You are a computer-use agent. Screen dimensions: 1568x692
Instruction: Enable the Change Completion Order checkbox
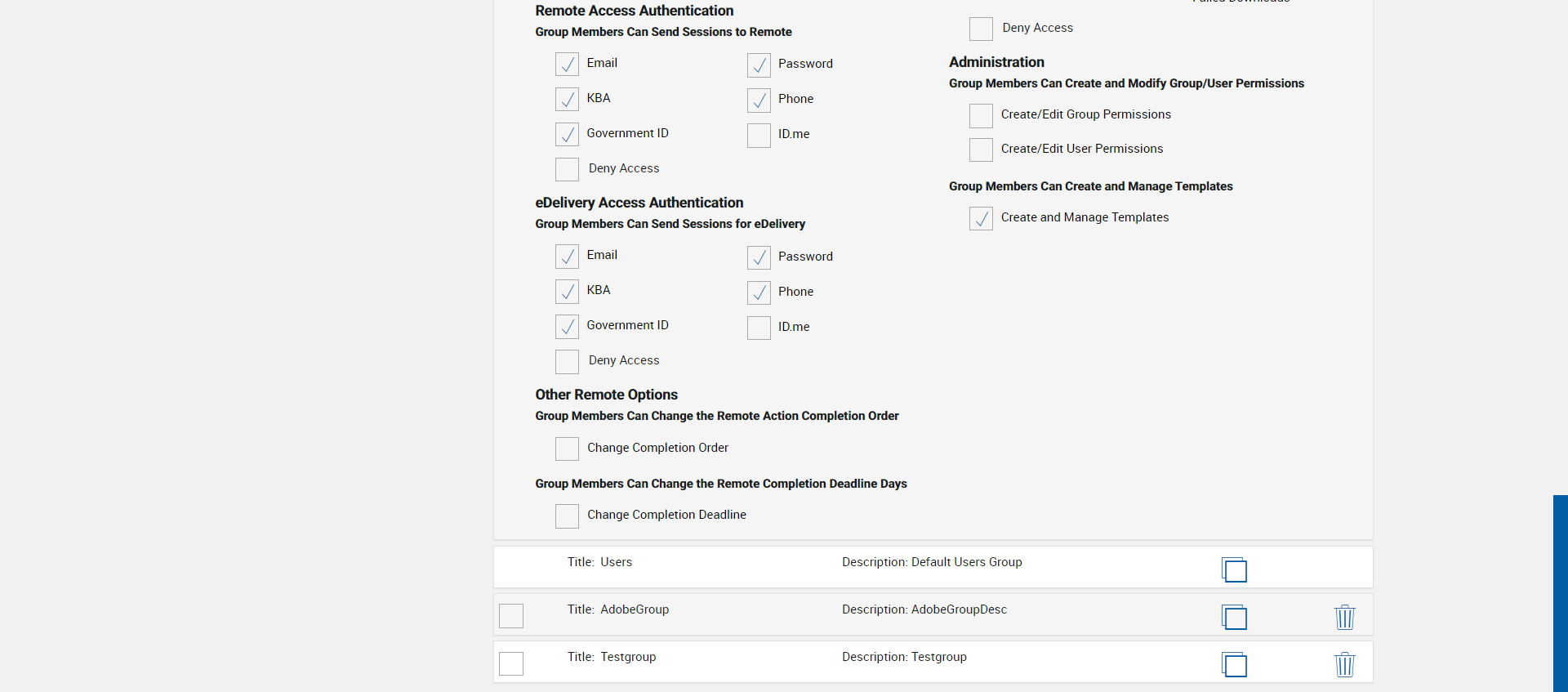pos(567,449)
